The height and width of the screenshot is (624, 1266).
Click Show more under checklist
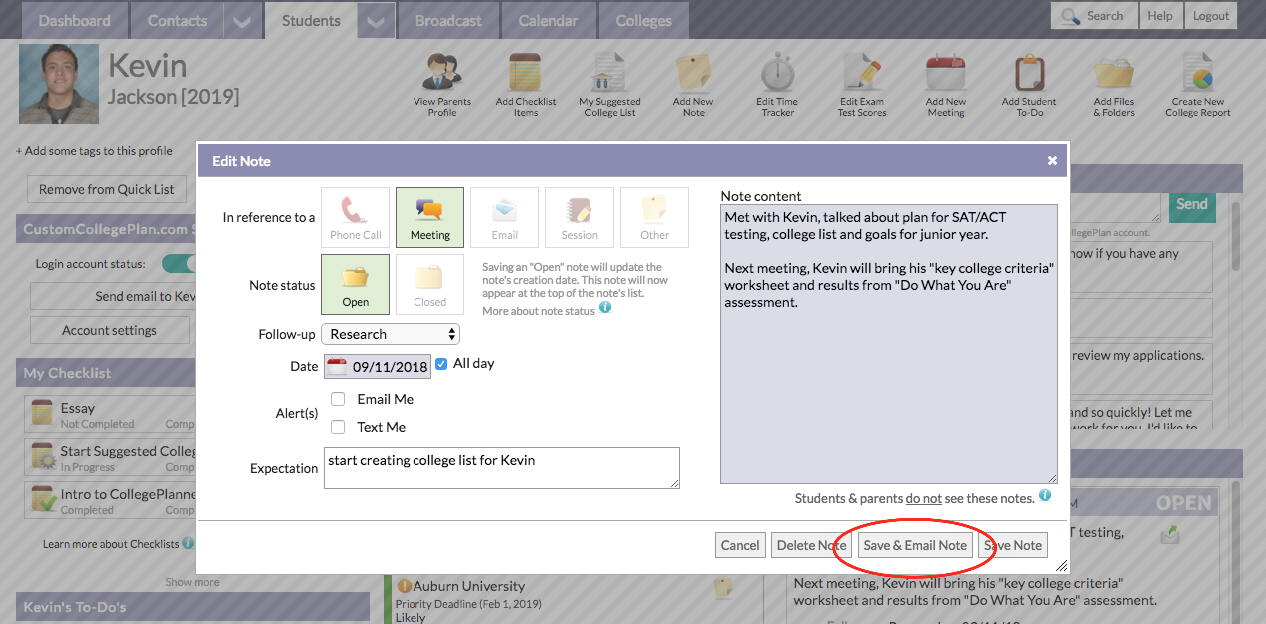(193, 582)
